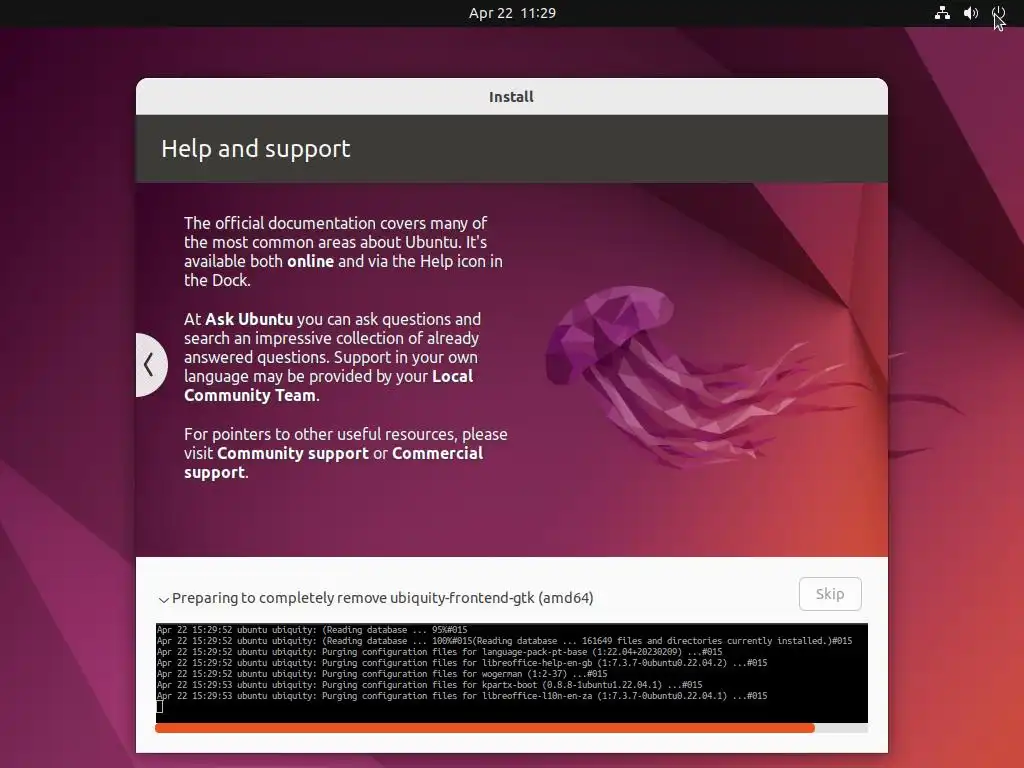This screenshot has width=1024, height=768.
Task: Open the 'online' documentation link
Action: 310,261
